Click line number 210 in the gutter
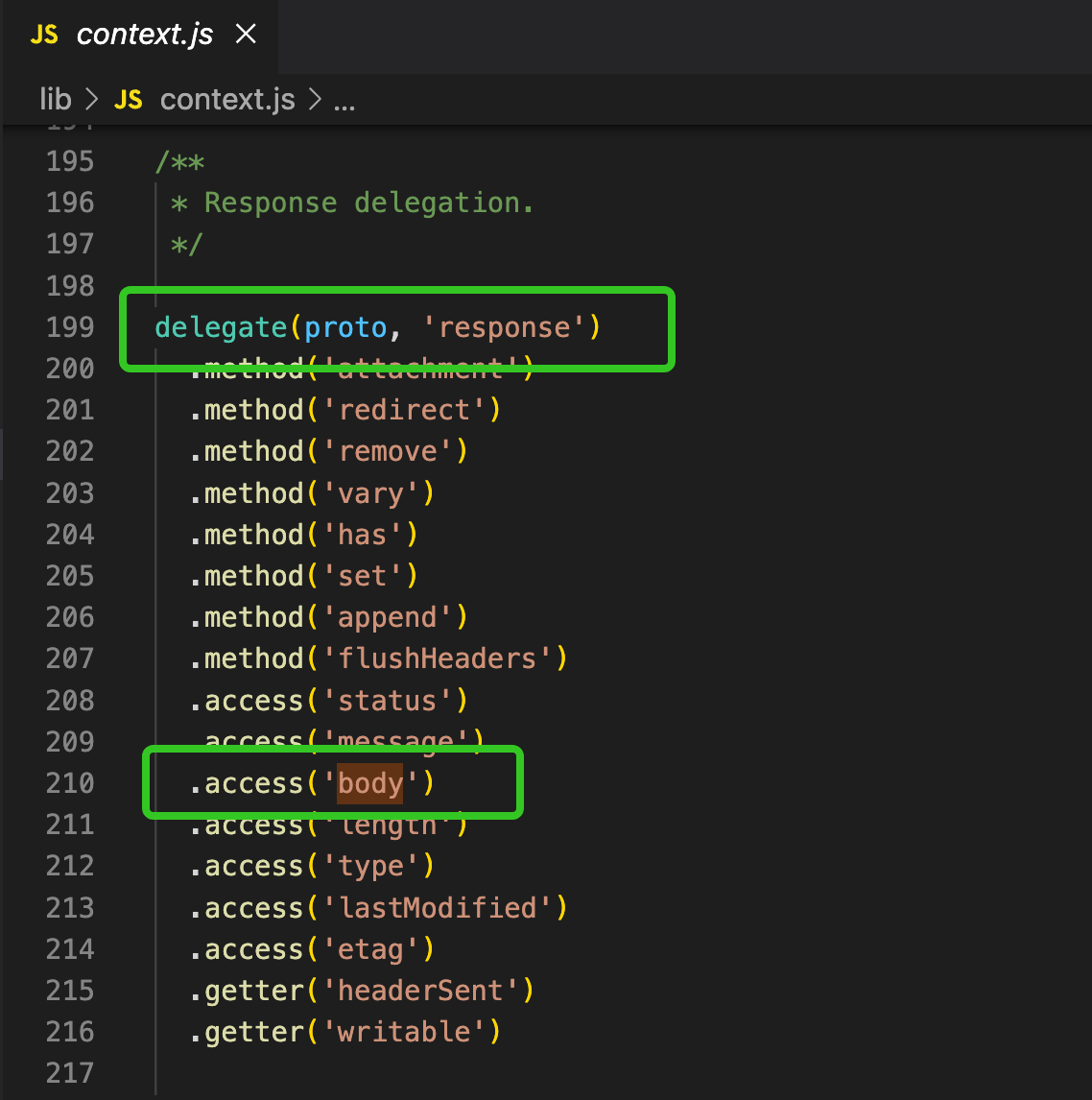The height and width of the screenshot is (1100, 1092). point(70,783)
